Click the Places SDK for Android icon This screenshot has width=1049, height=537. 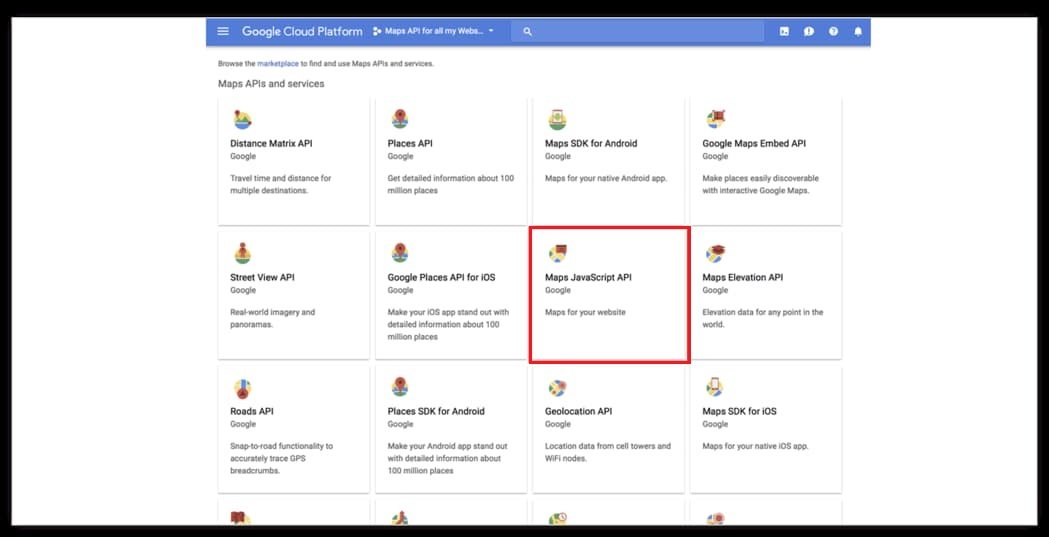coord(400,387)
